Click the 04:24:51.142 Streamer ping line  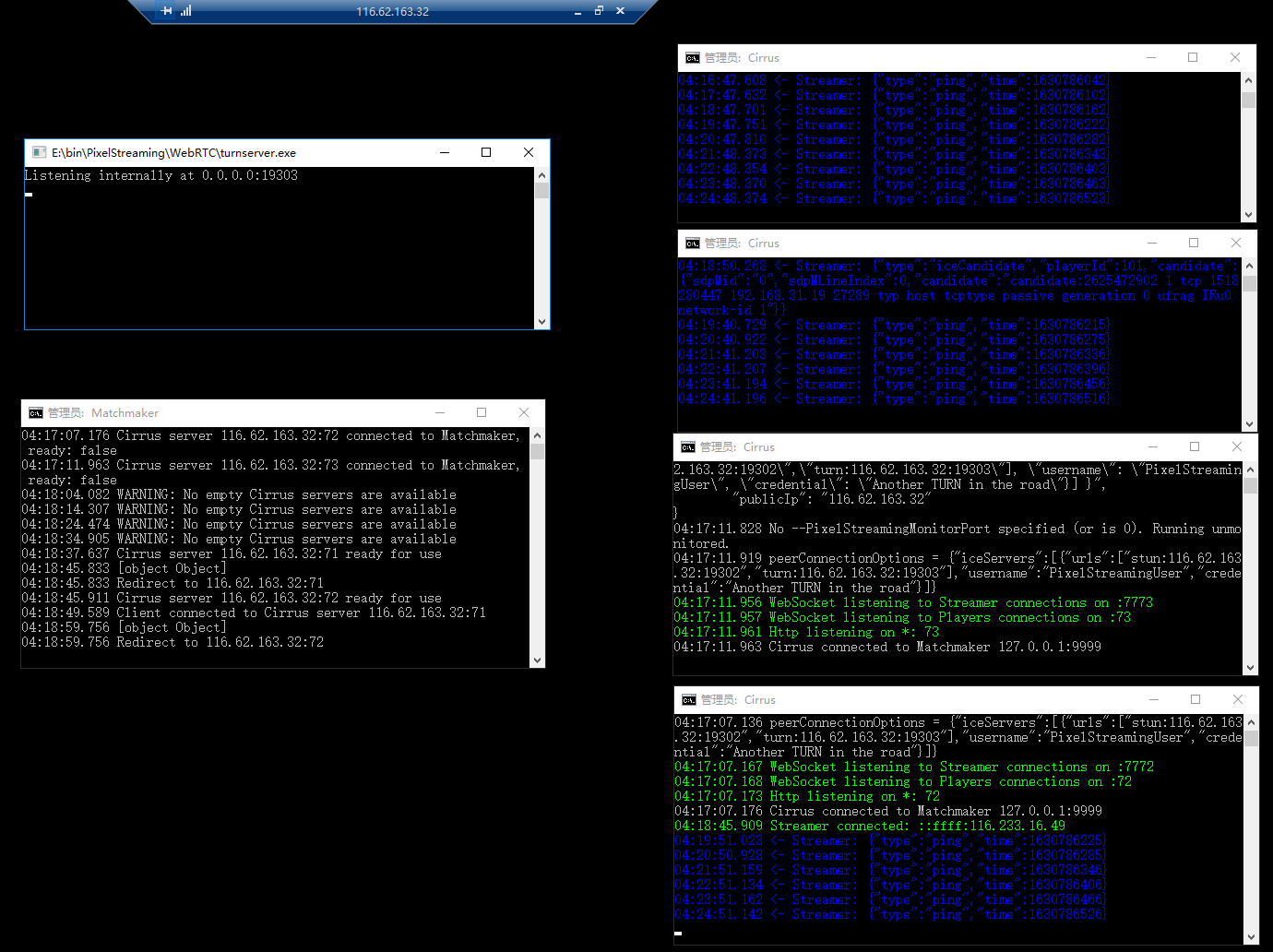(x=890, y=914)
